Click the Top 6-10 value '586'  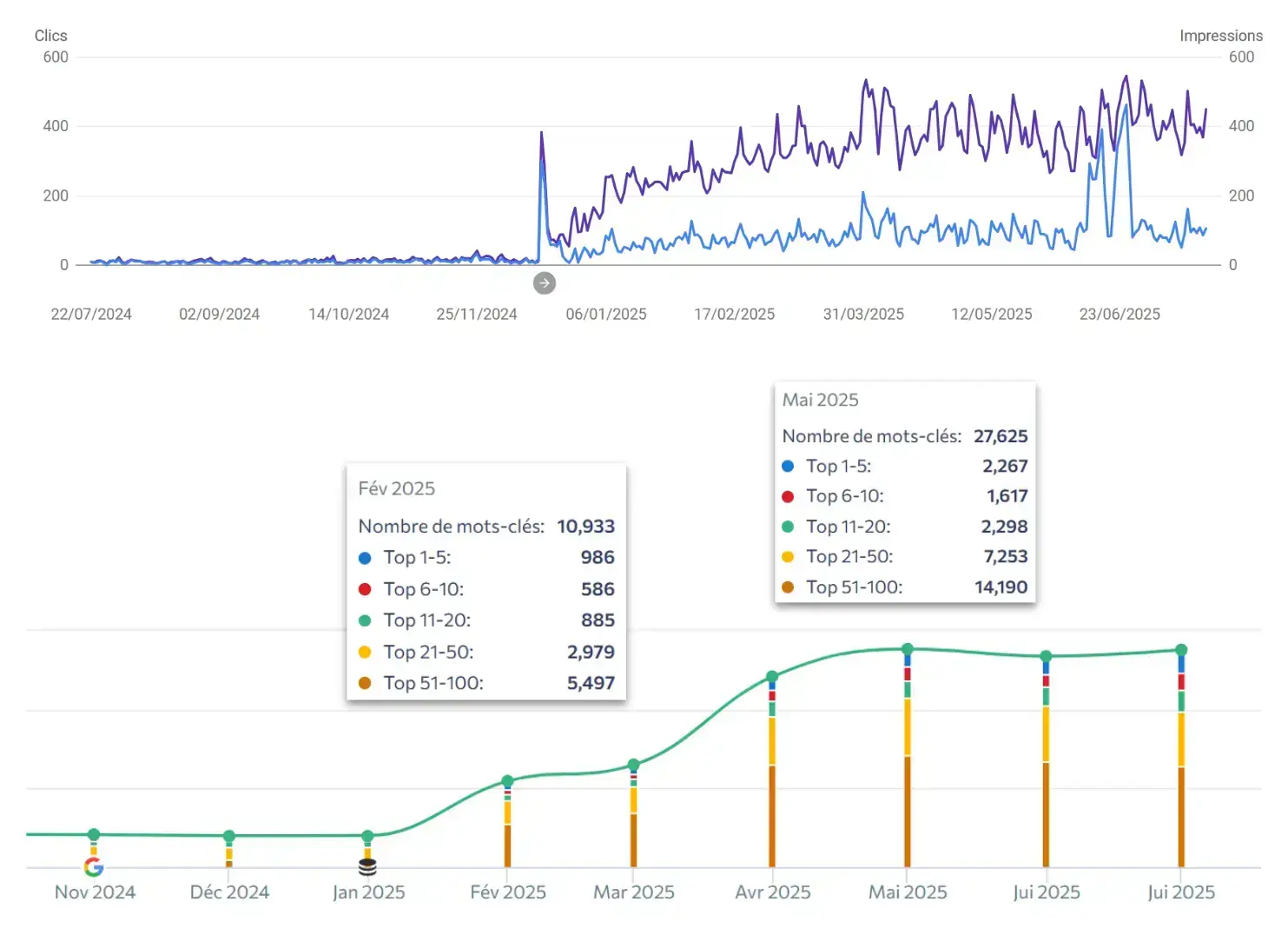598,589
